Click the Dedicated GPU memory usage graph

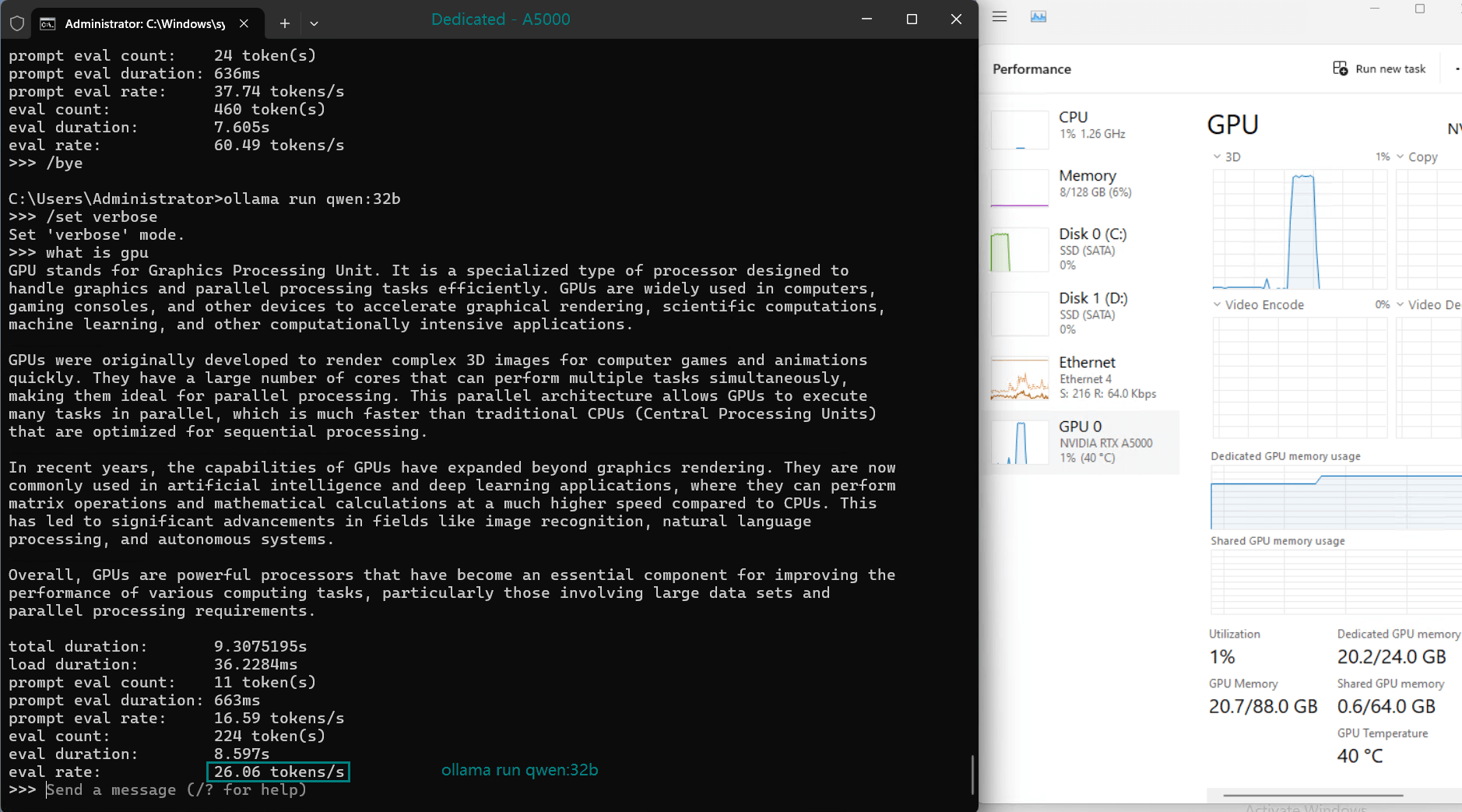1336,498
